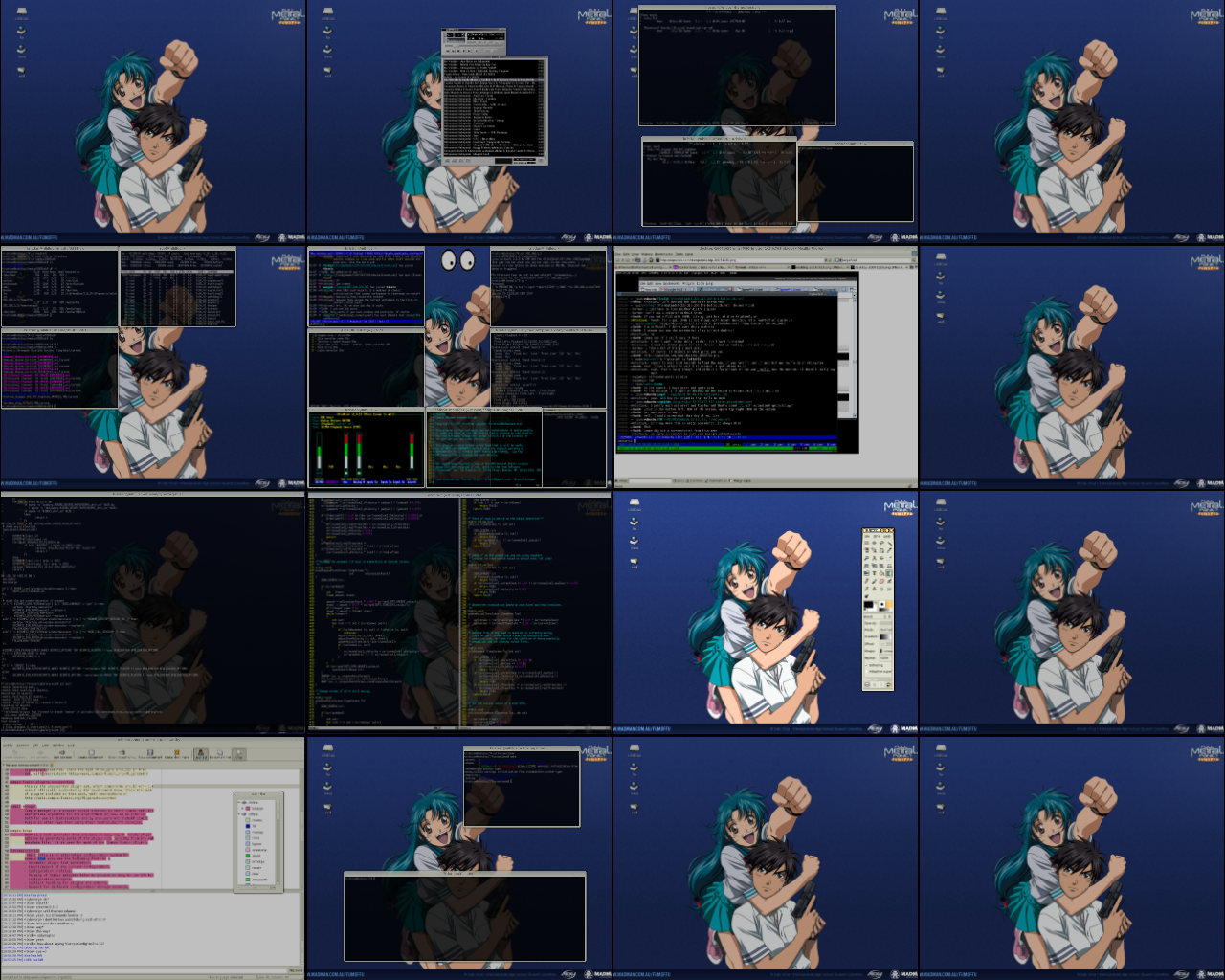The image size is (1225, 980).
Task: Select the Pencil tool in GIMP toolbox
Action: [866, 581]
